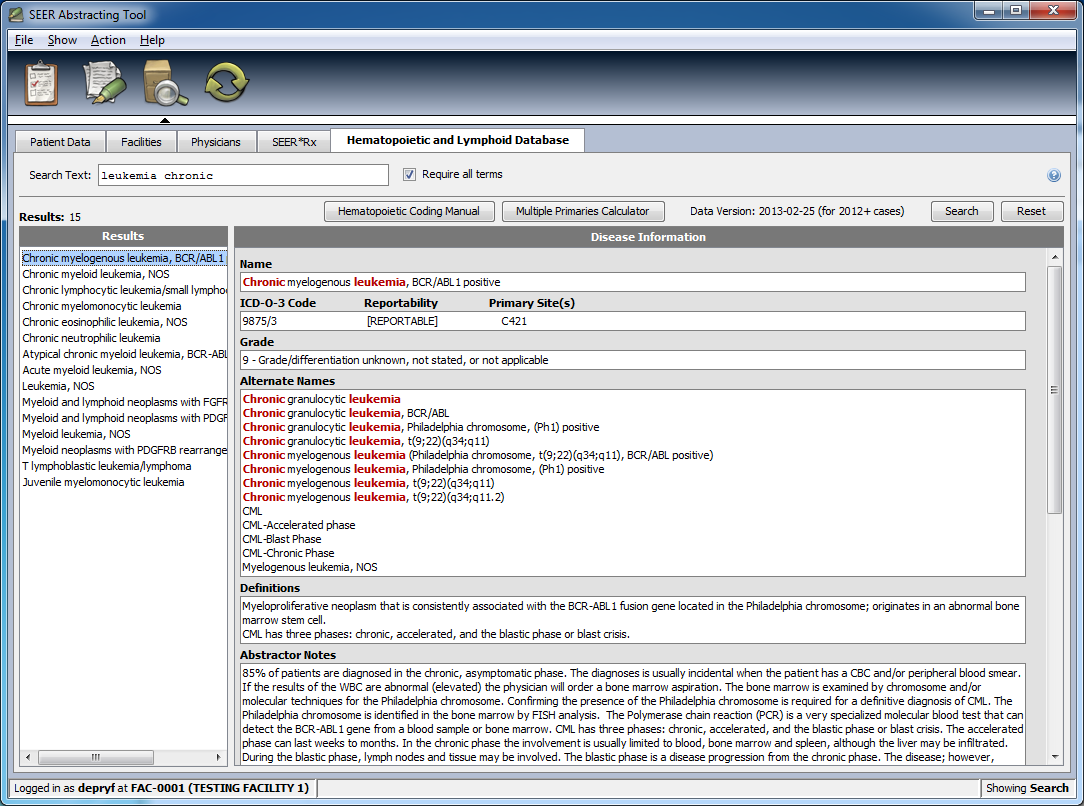
Task: Click the edit document pencil toolbar icon
Action: (x=104, y=83)
